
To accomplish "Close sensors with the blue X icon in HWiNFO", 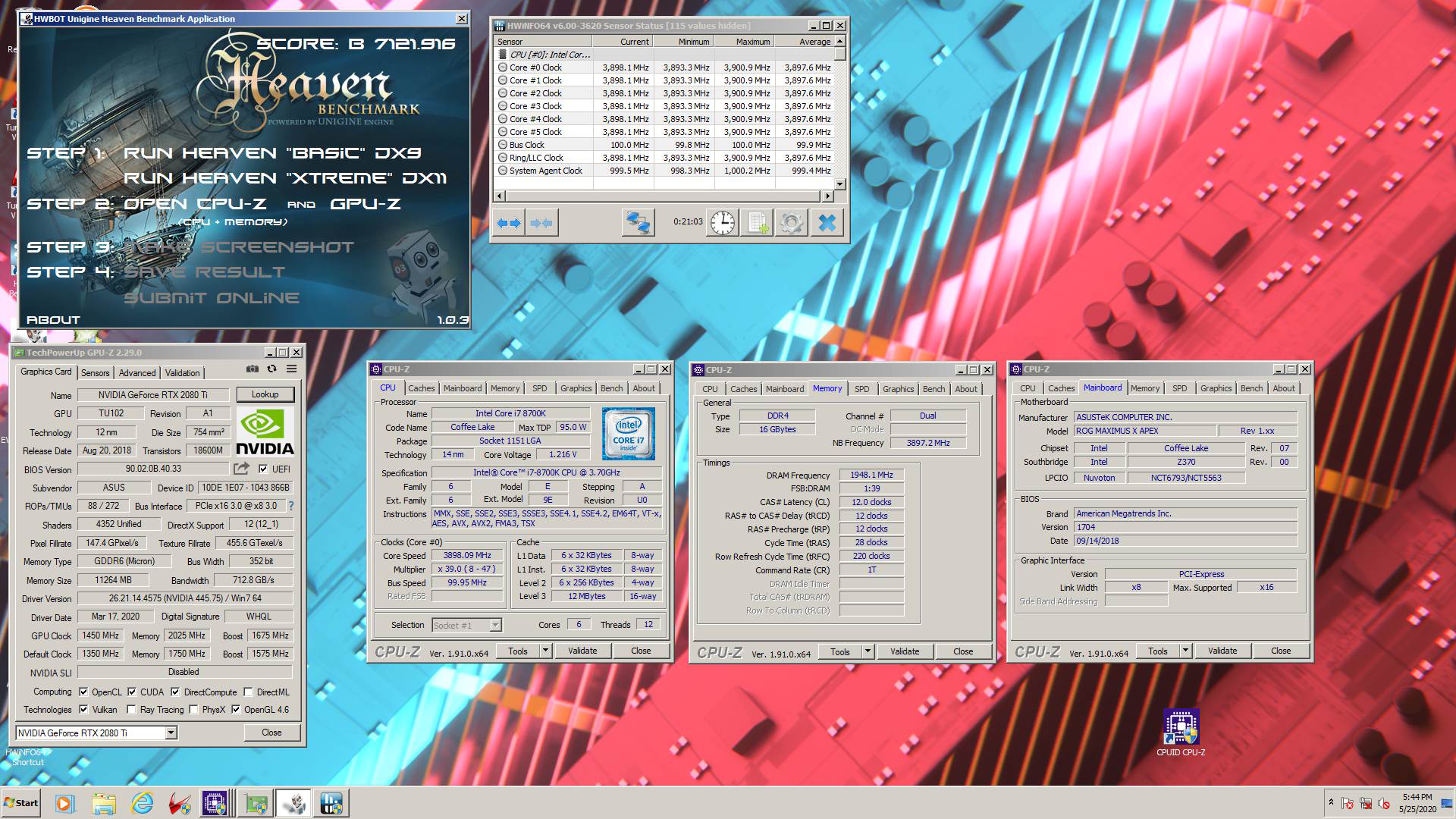I will click(827, 223).
